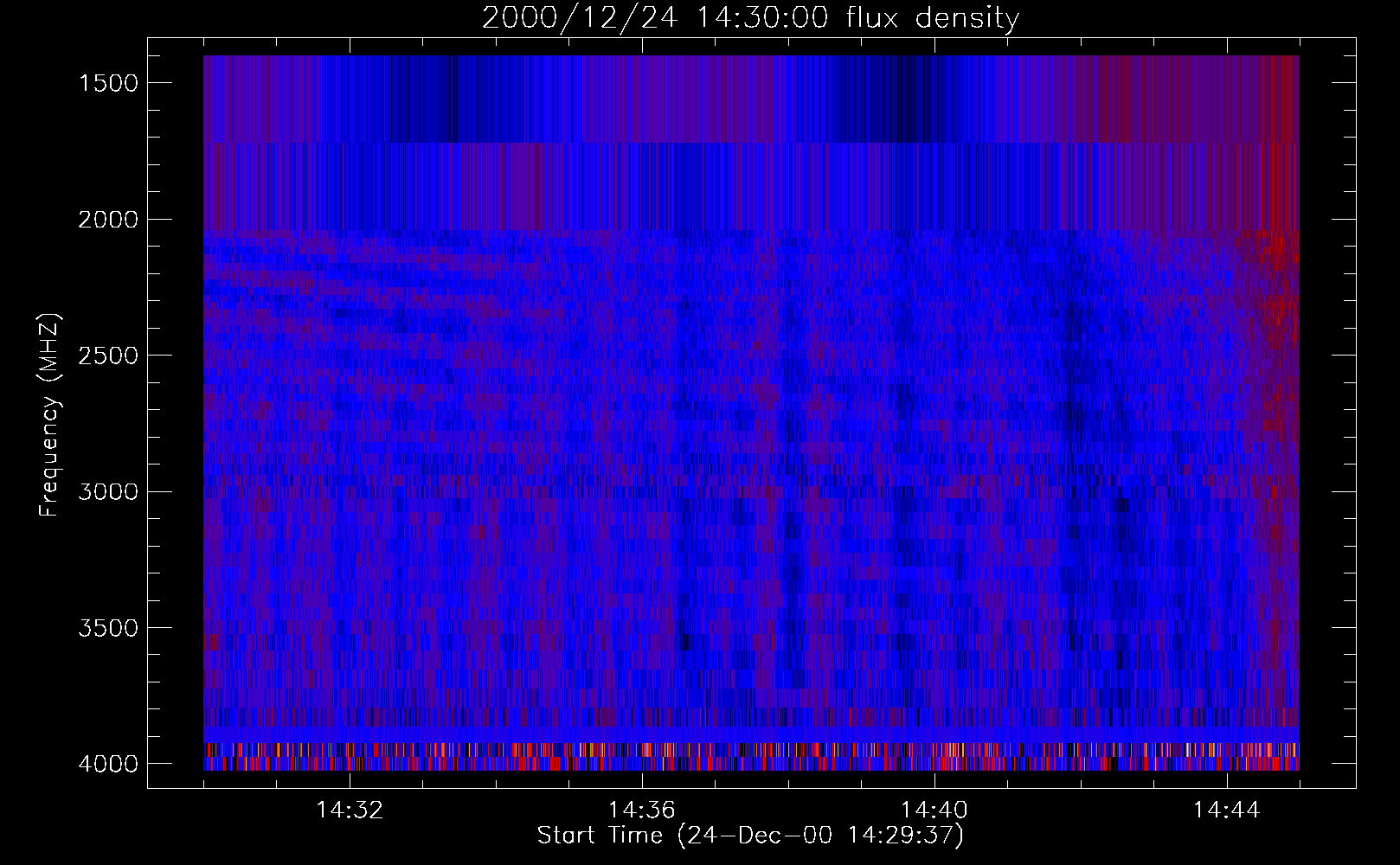Click the plot title '2000/12/24 14:30:00 flux density'

[x=750, y=18]
